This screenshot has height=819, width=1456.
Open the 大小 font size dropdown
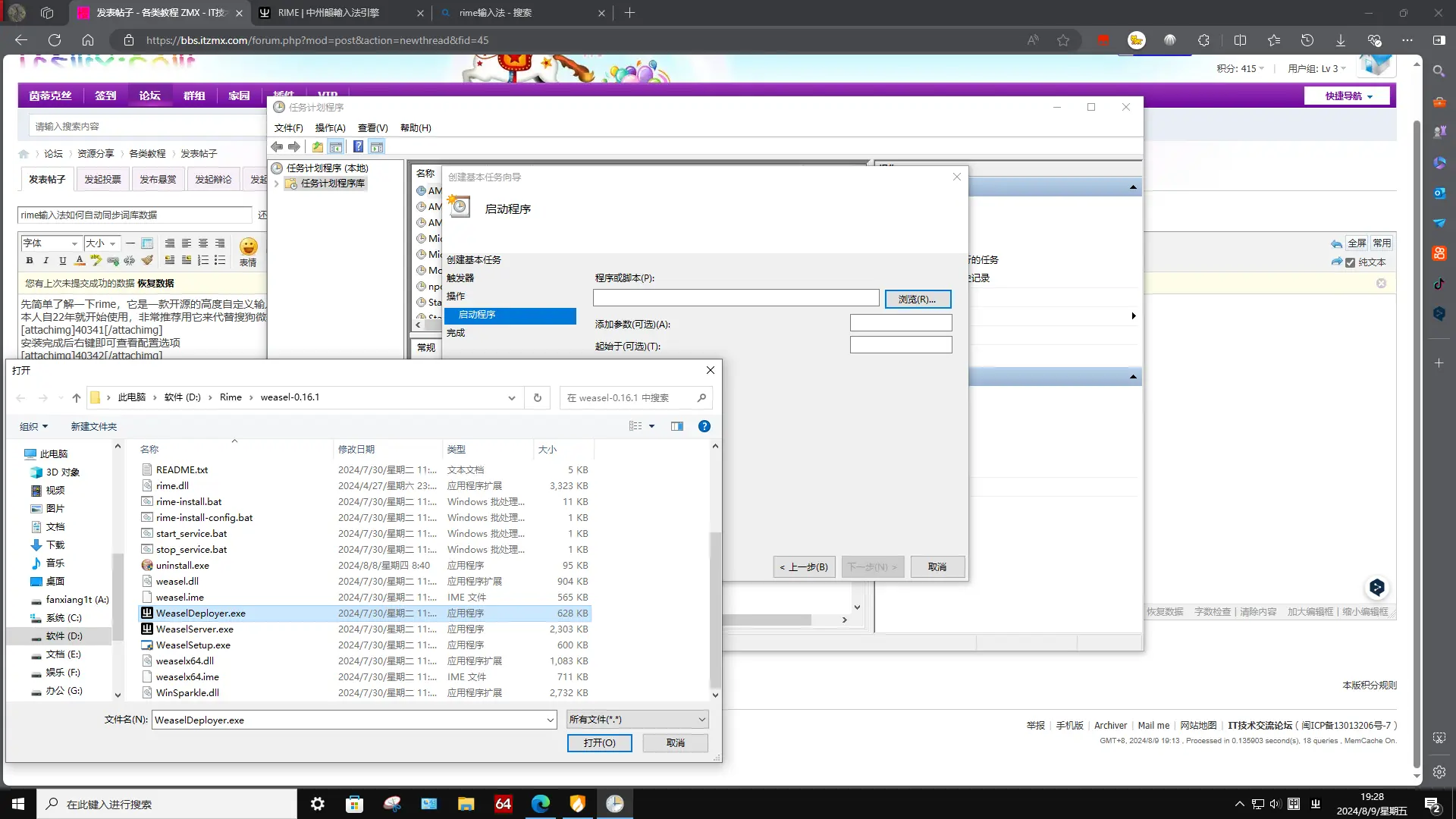tap(102, 243)
